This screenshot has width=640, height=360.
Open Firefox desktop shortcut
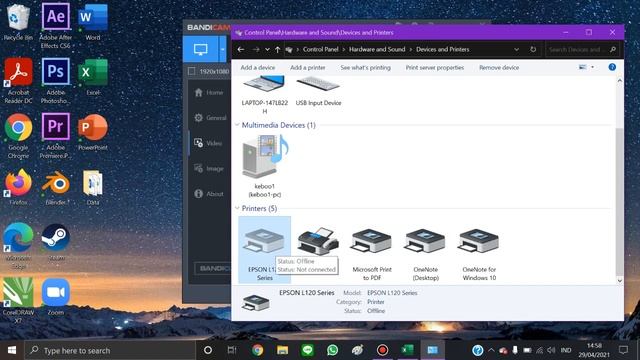tap(18, 187)
